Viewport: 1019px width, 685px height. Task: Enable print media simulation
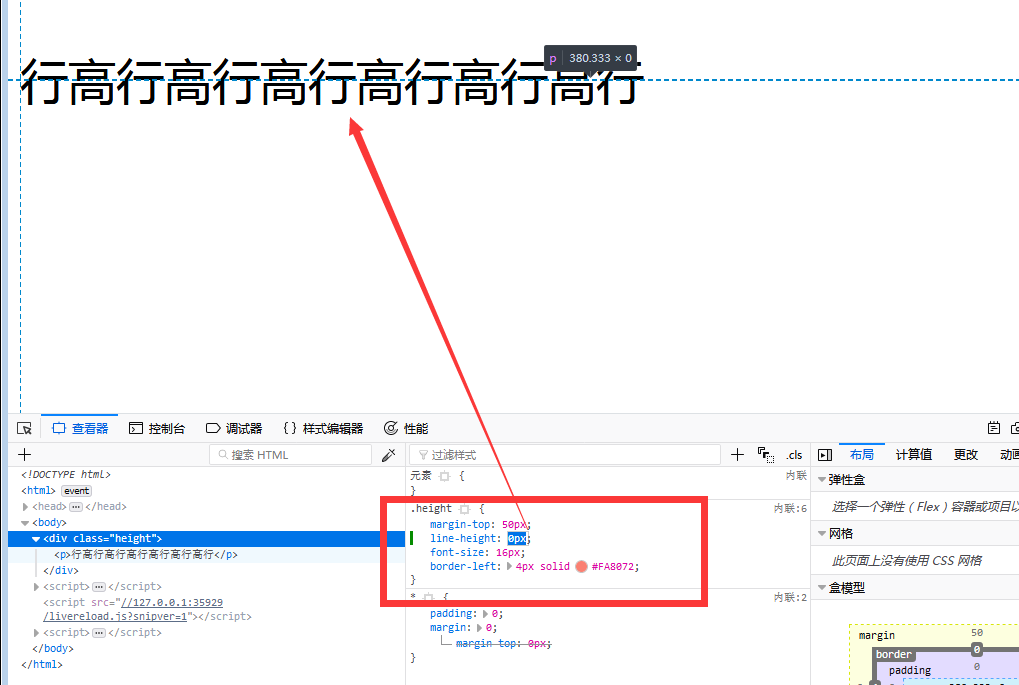[994, 427]
